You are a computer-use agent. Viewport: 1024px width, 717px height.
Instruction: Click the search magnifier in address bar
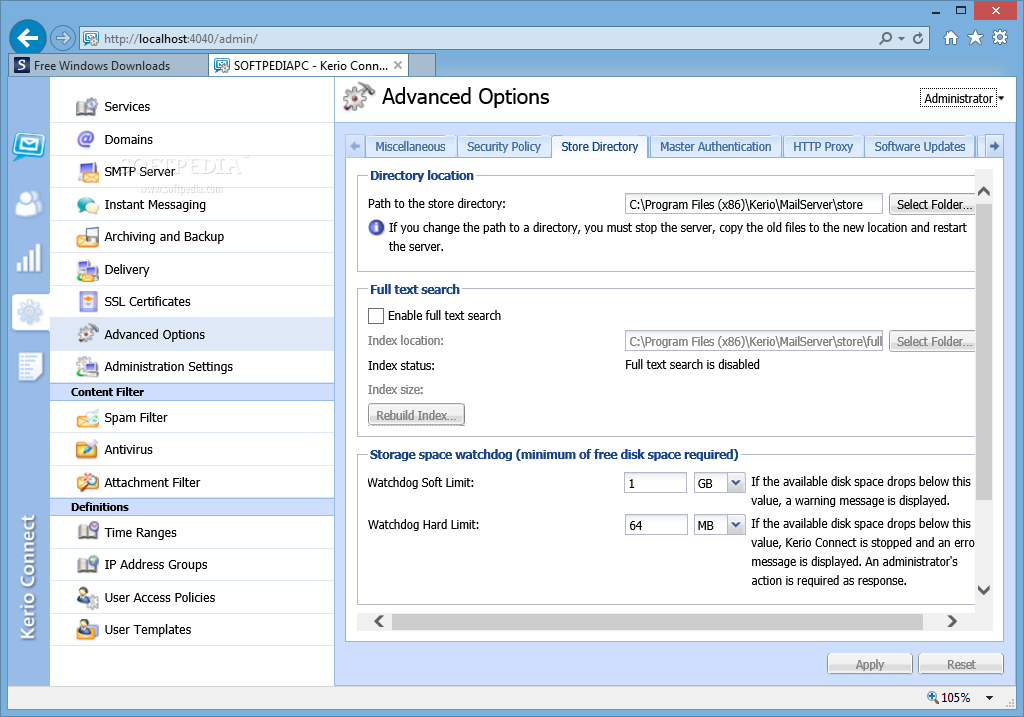pyautogui.click(x=886, y=39)
